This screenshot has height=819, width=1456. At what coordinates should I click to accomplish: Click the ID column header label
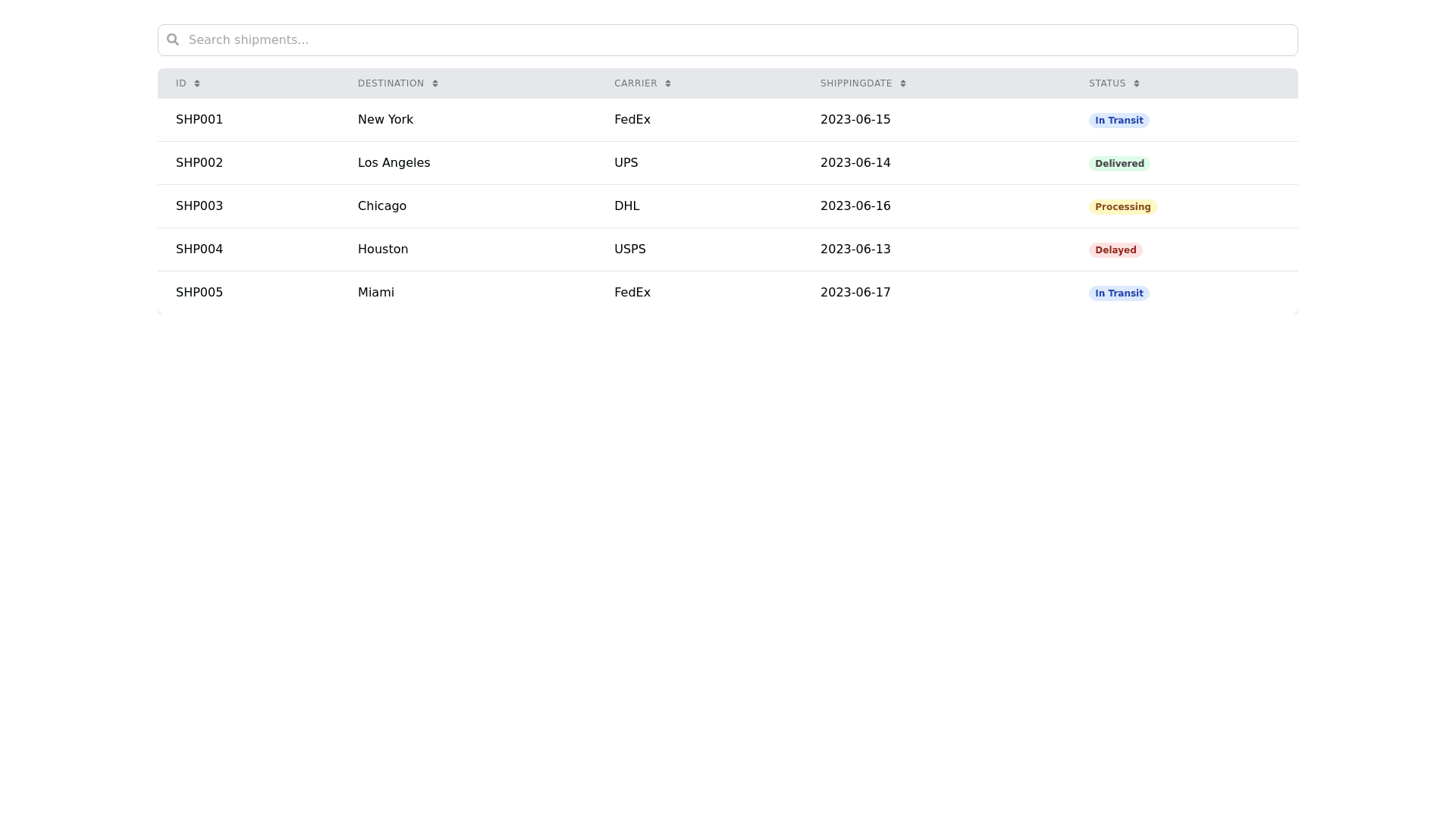pyautogui.click(x=180, y=83)
